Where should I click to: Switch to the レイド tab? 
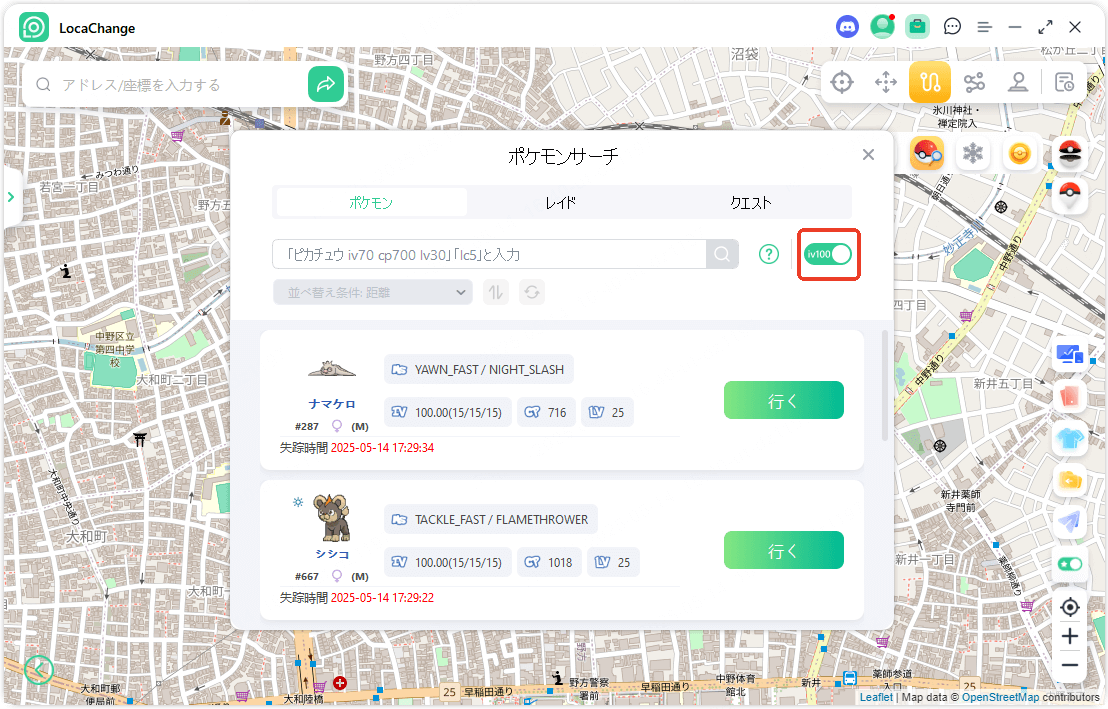[561, 203]
